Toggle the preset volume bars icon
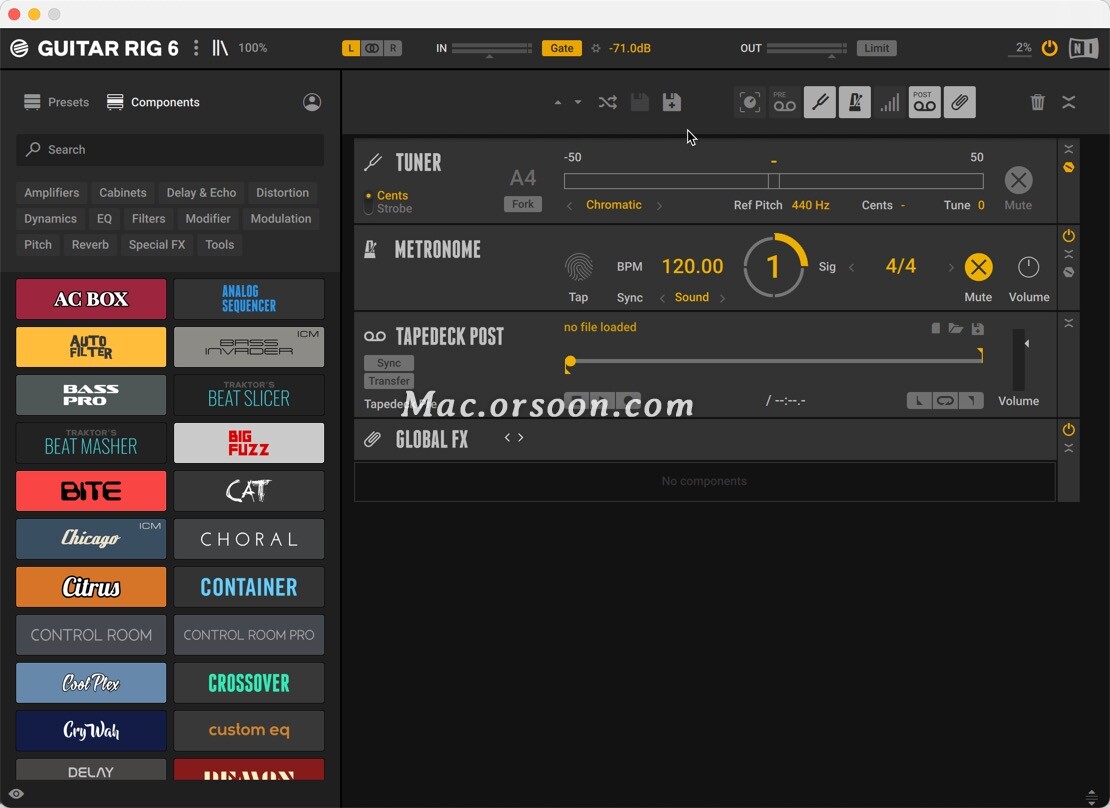 tap(890, 102)
